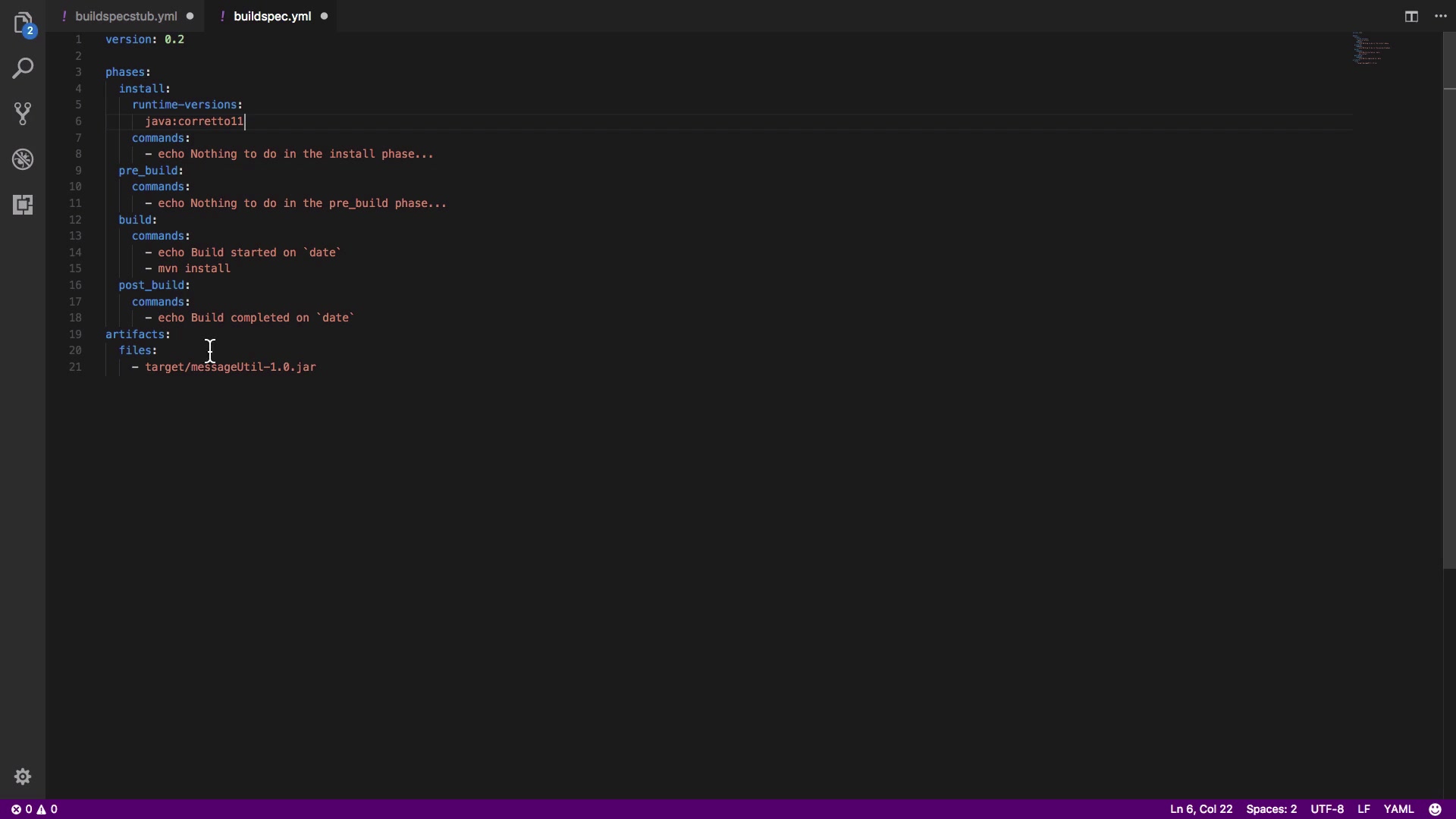Change the UTF-8 encoding setting
The width and height of the screenshot is (1456, 819).
pyautogui.click(x=1327, y=809)
